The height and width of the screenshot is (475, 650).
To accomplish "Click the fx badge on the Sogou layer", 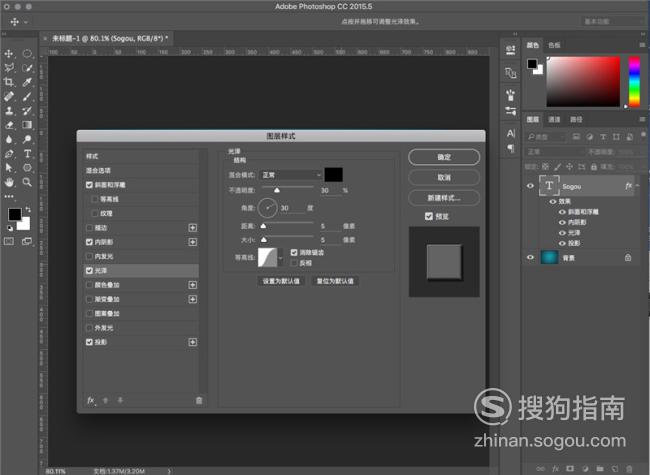I will pyautogui.click(x=628, y=186).
